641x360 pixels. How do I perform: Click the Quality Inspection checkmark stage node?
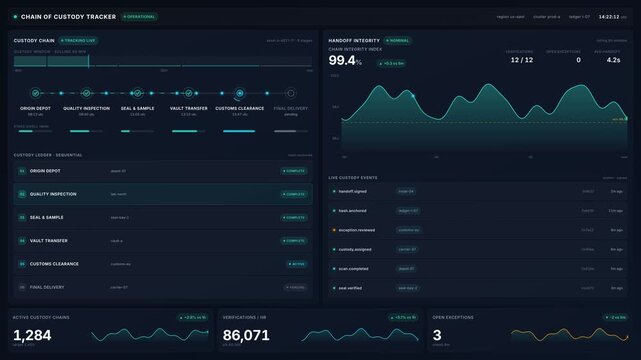pyautogui.click(x=86, y=93)
